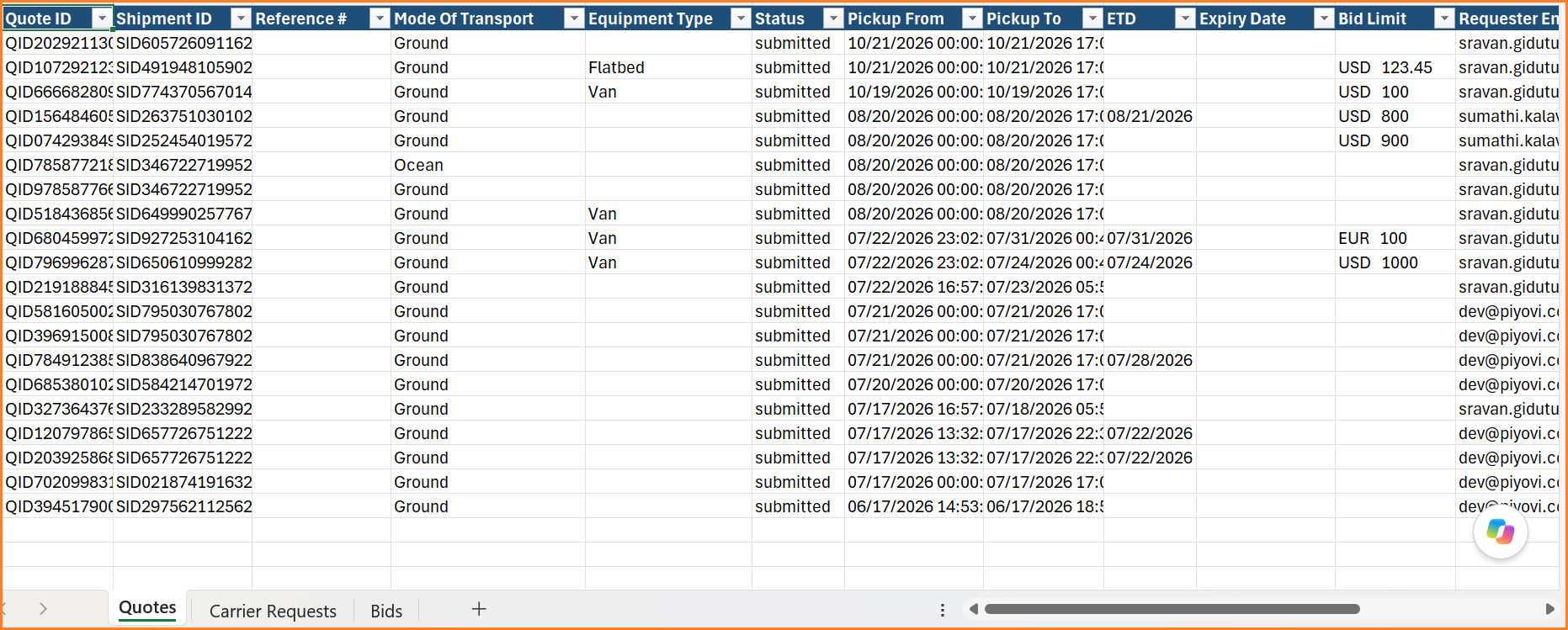Viewport: 1568px width, 630px height.
Task: Click the tab bar split handle dots
Action: click(943, 610)
